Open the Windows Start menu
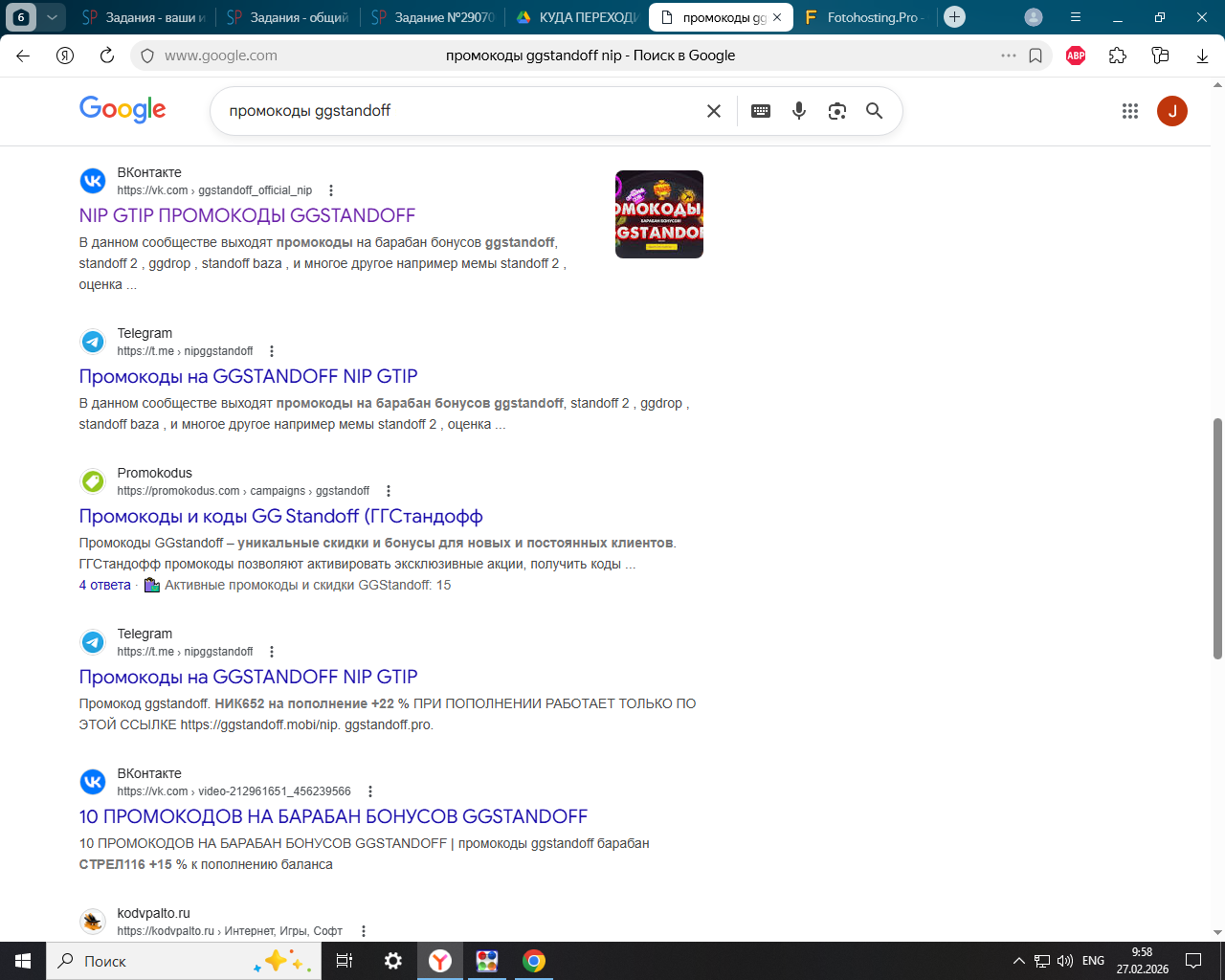 [23, 961]
